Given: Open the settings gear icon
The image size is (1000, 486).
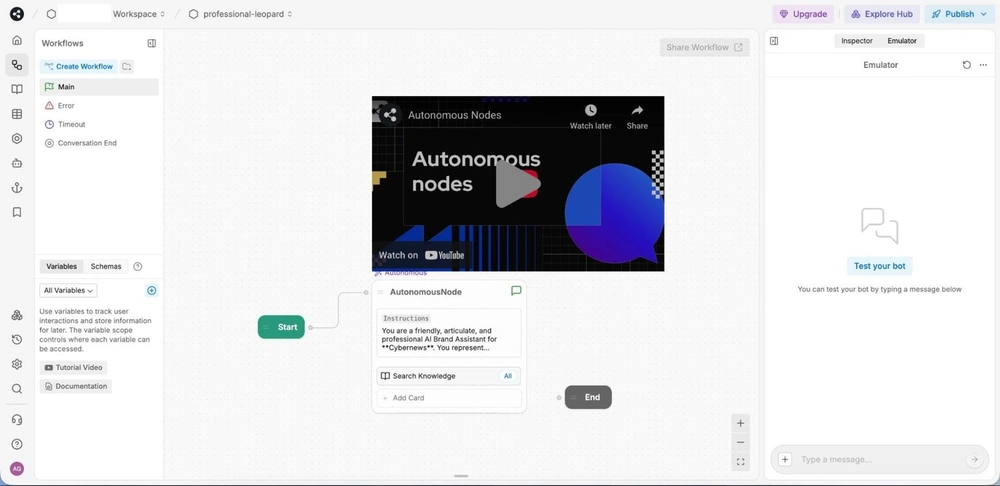Looking at the screenshot, I should [x=17, y=364].
